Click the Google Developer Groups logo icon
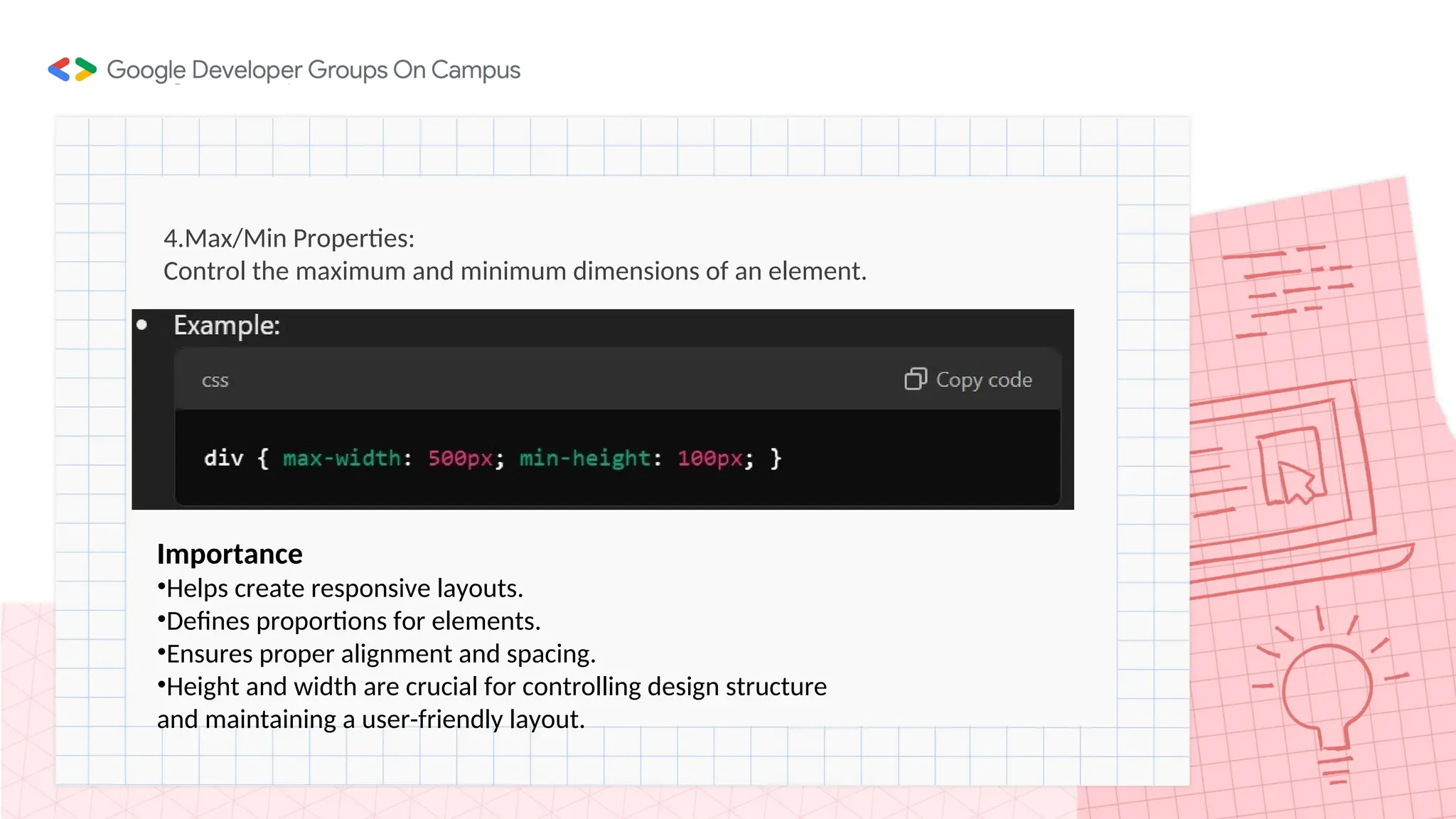 click(x=72, y=70)
